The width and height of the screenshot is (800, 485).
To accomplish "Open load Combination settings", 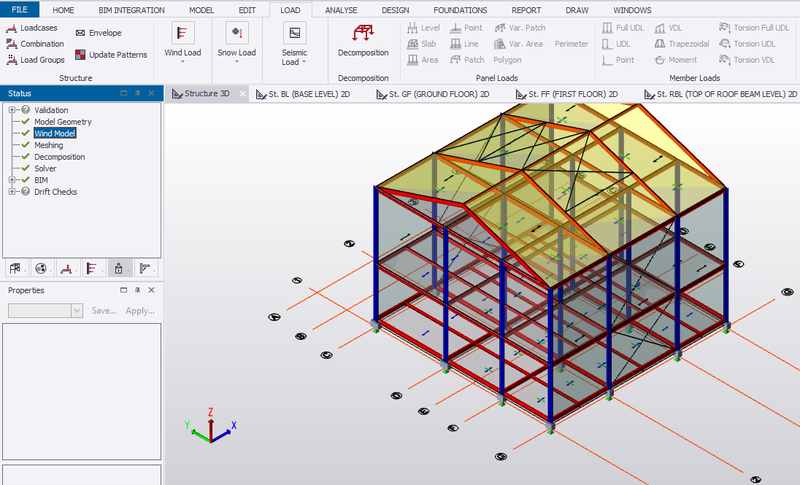I will pyautogui.click(x=35, y=44).
